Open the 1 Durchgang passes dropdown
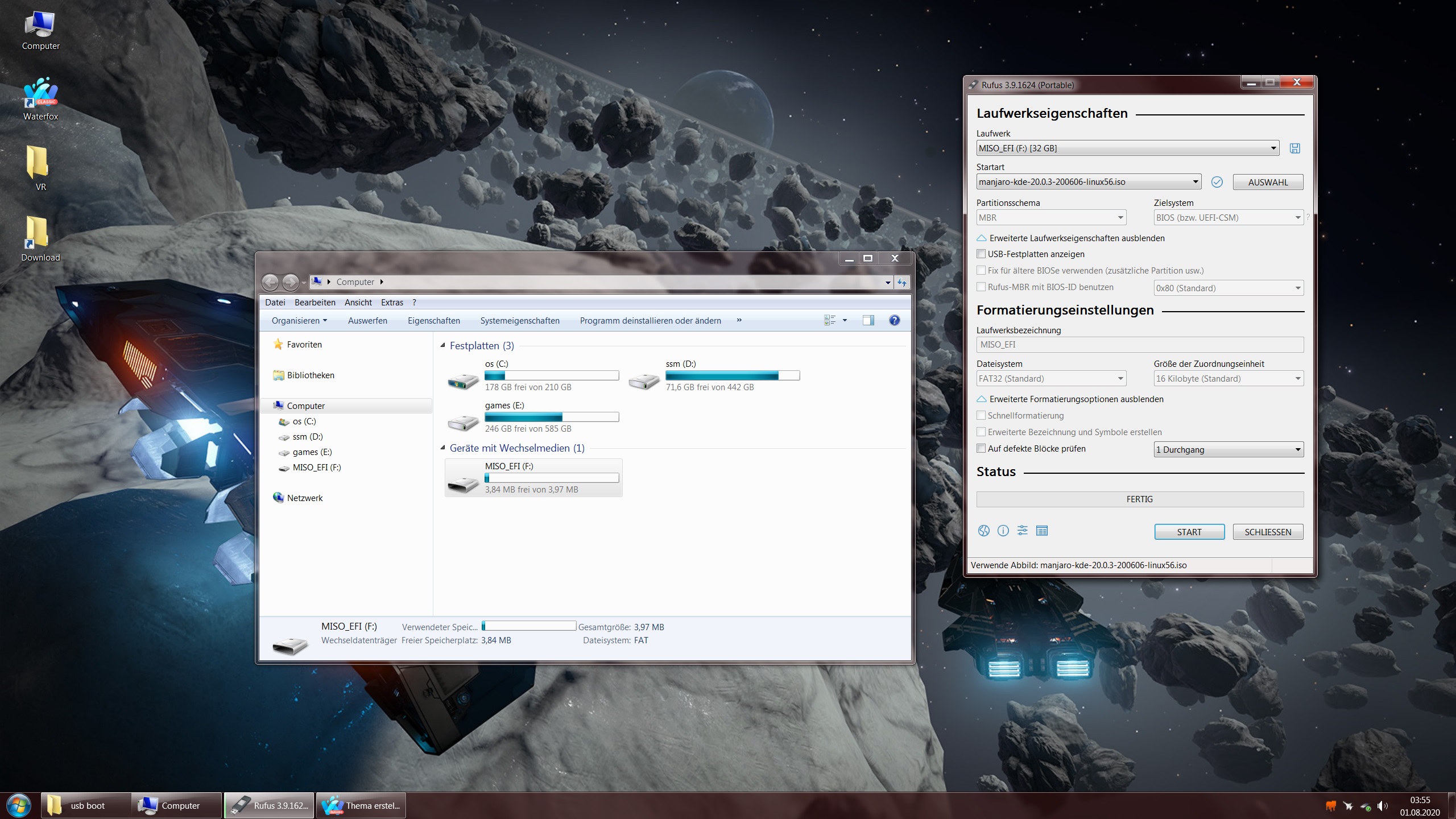The height and width of the screenshot is (819, 1456). (x=1228, y=449)
